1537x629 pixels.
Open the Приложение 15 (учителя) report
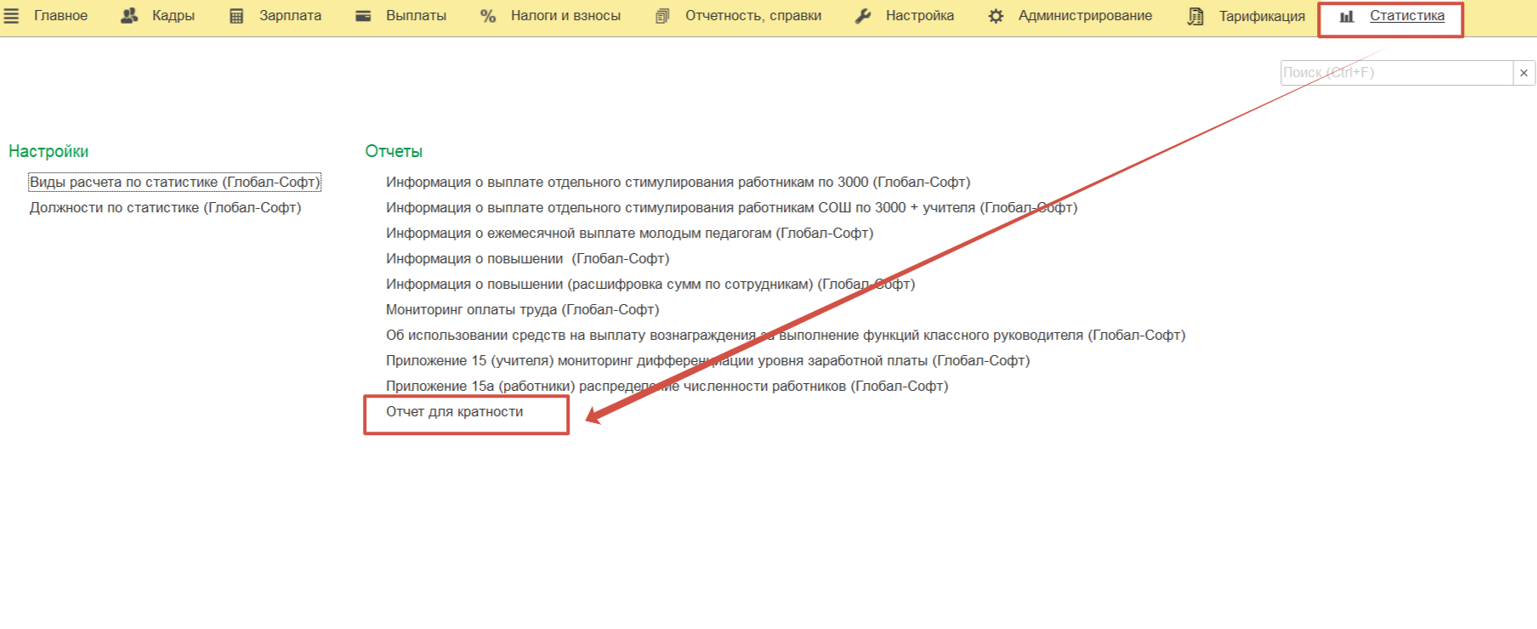pyautogui.click(x=707, y=360)
